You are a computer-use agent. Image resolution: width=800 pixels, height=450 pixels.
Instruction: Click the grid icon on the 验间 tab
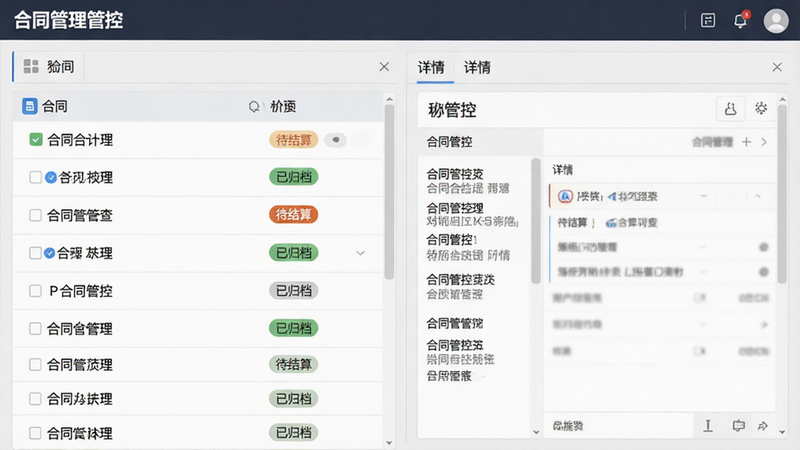coord(31,66)
